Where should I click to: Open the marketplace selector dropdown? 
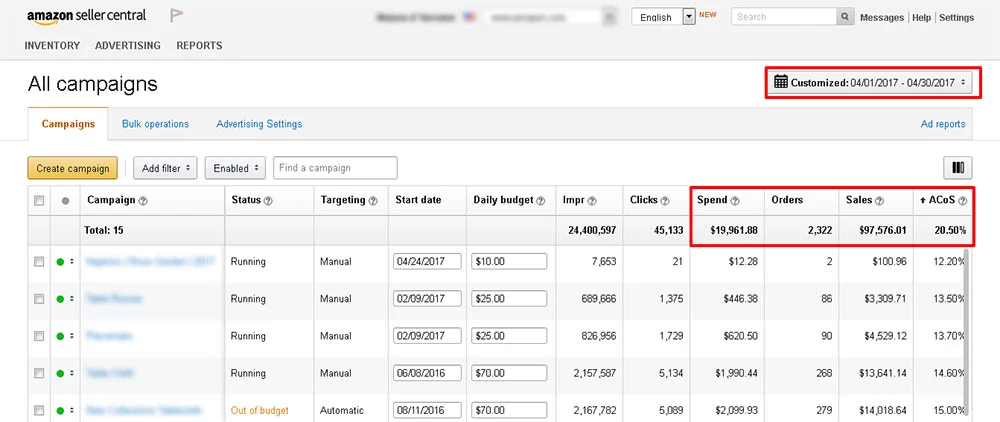coord(550,17)
